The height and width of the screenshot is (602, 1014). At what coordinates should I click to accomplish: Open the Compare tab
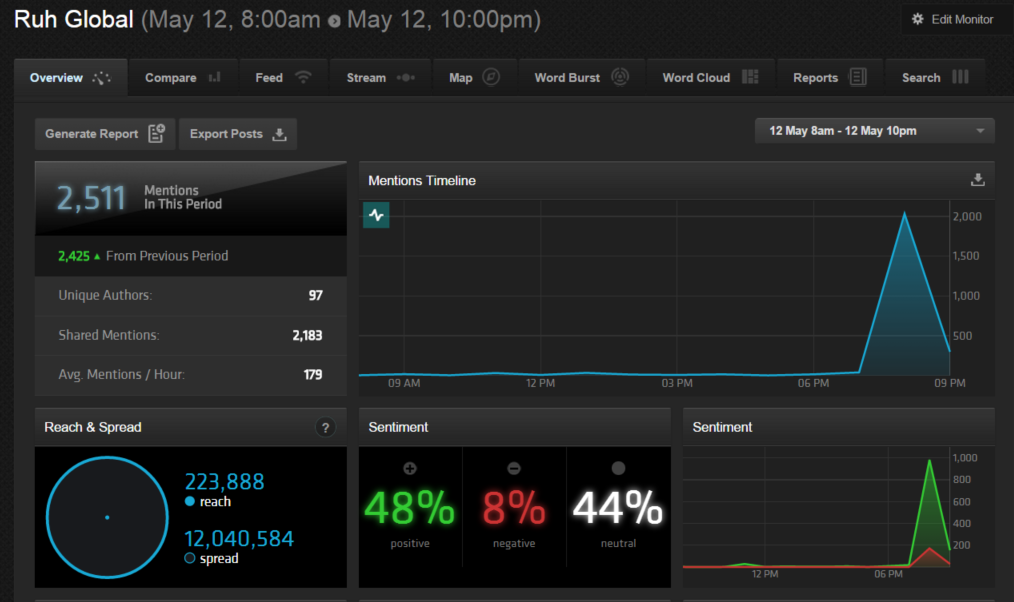pos(183,78)
